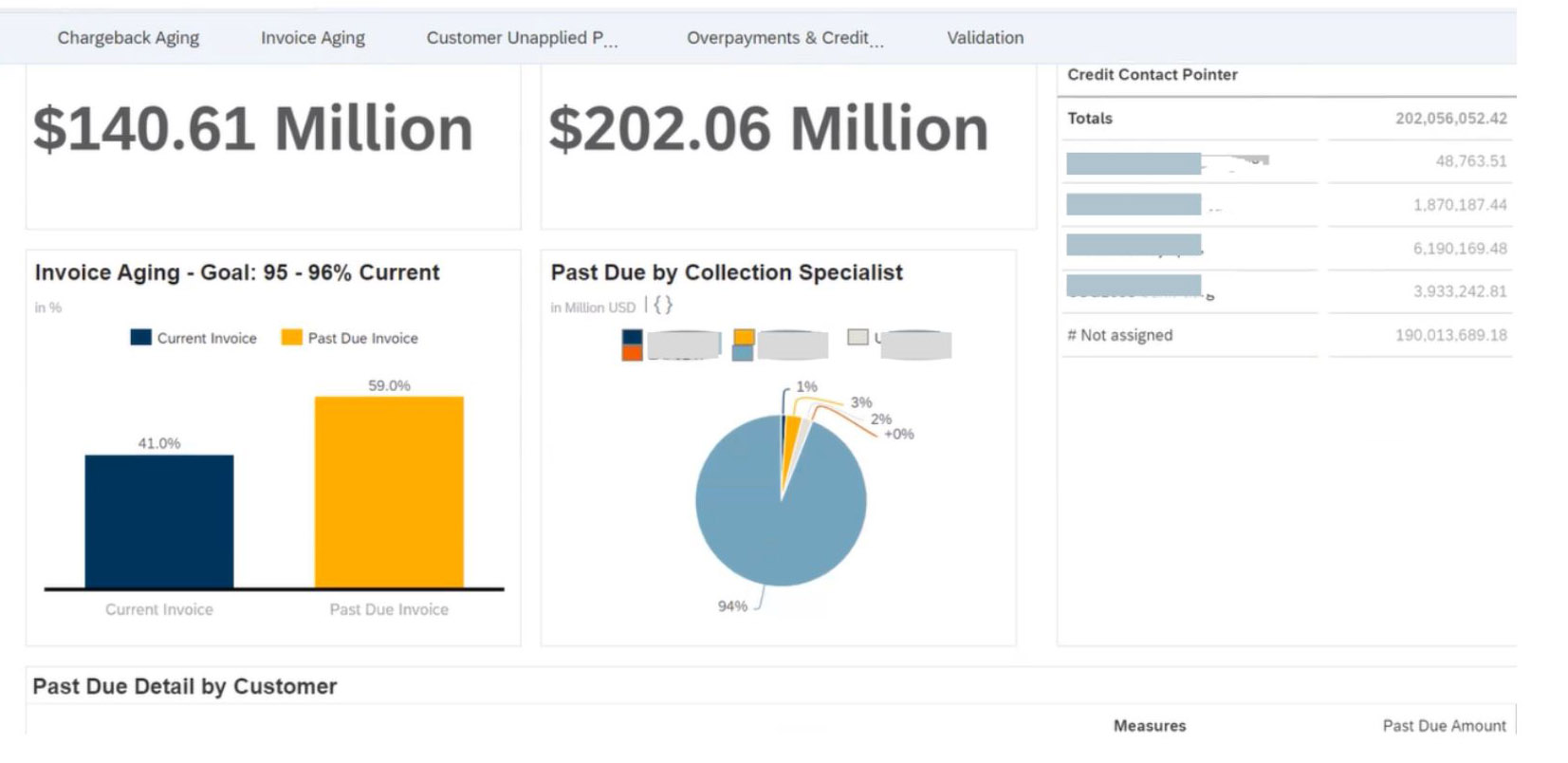Click the 2% pie label
Viewport: 1568px width, 763px height.
[x=881, y=419]
